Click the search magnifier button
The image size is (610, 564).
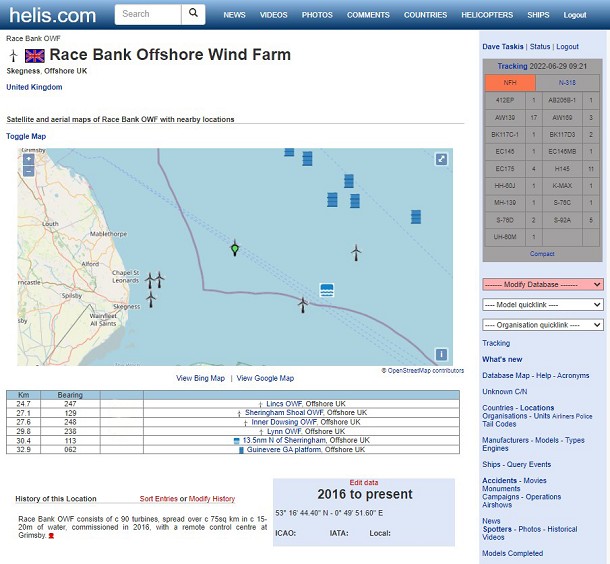193,14
